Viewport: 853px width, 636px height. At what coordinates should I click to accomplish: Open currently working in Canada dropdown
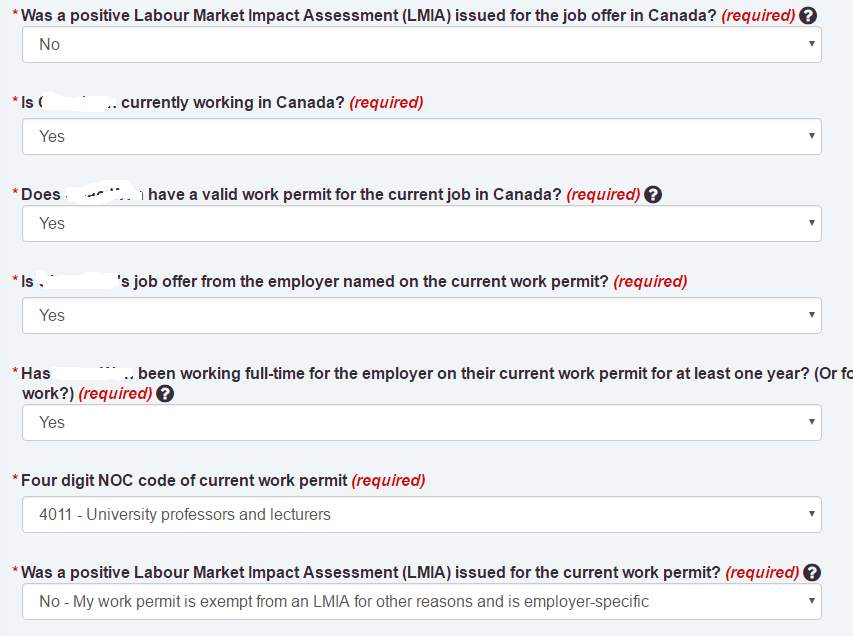click(x=422, y=137)
